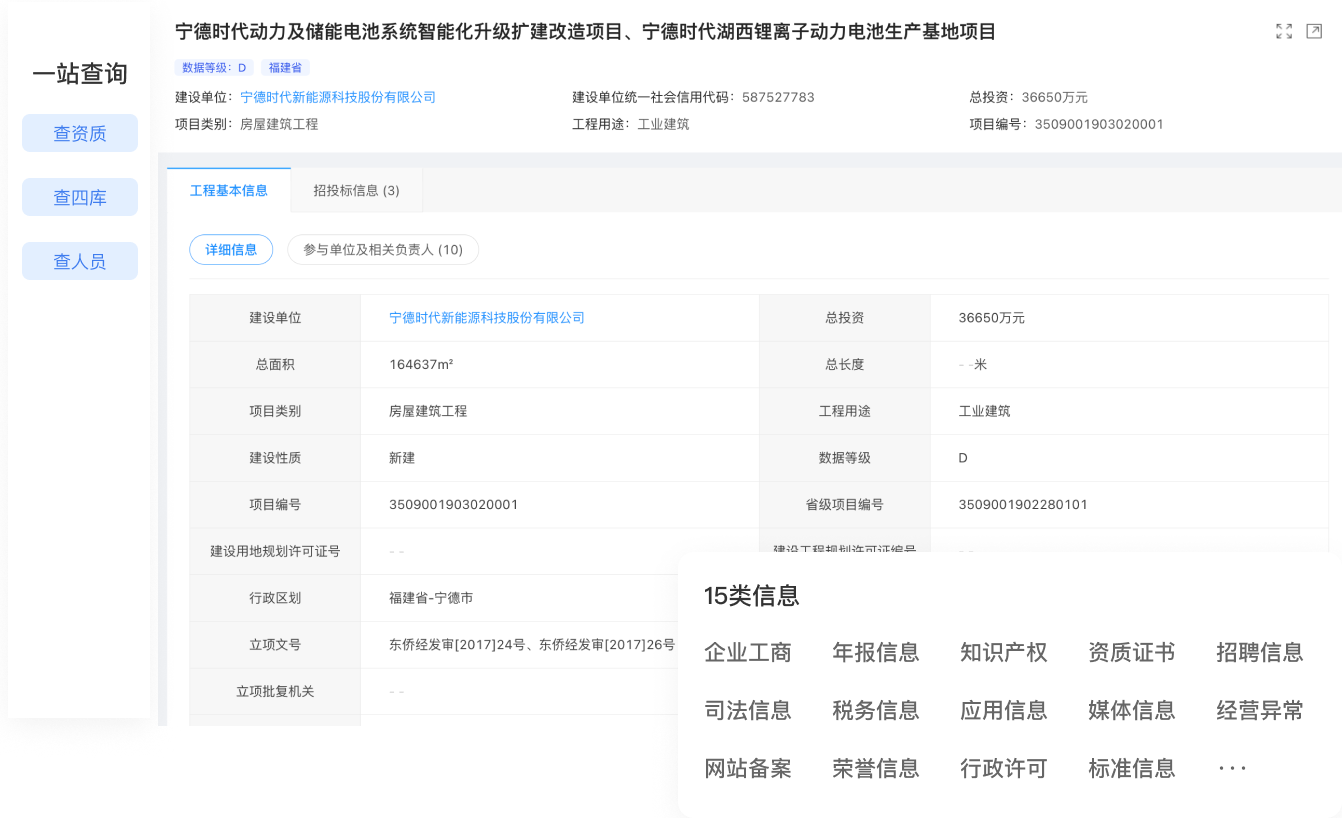Open 宁德时代新能源科技股份有限公司 link in table
Screen dimensions: 1342x818
(487, 318)
